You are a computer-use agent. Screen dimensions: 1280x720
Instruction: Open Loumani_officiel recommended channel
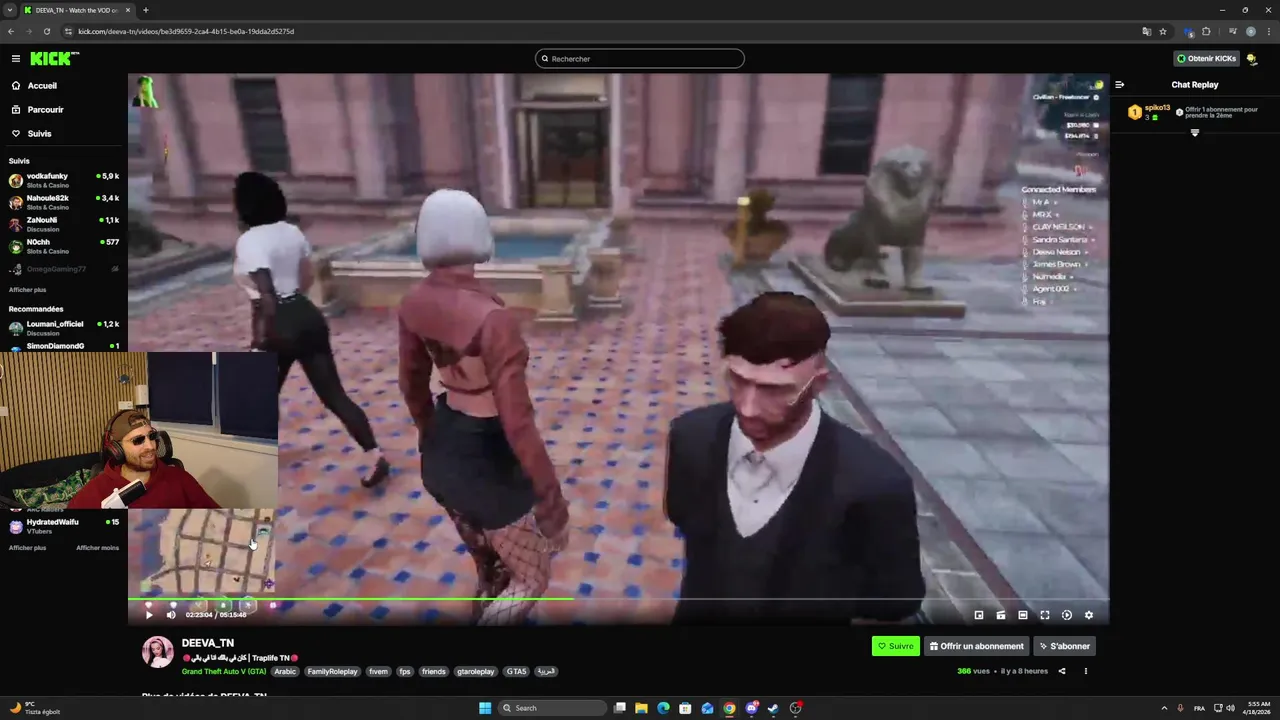pos(64,328)
